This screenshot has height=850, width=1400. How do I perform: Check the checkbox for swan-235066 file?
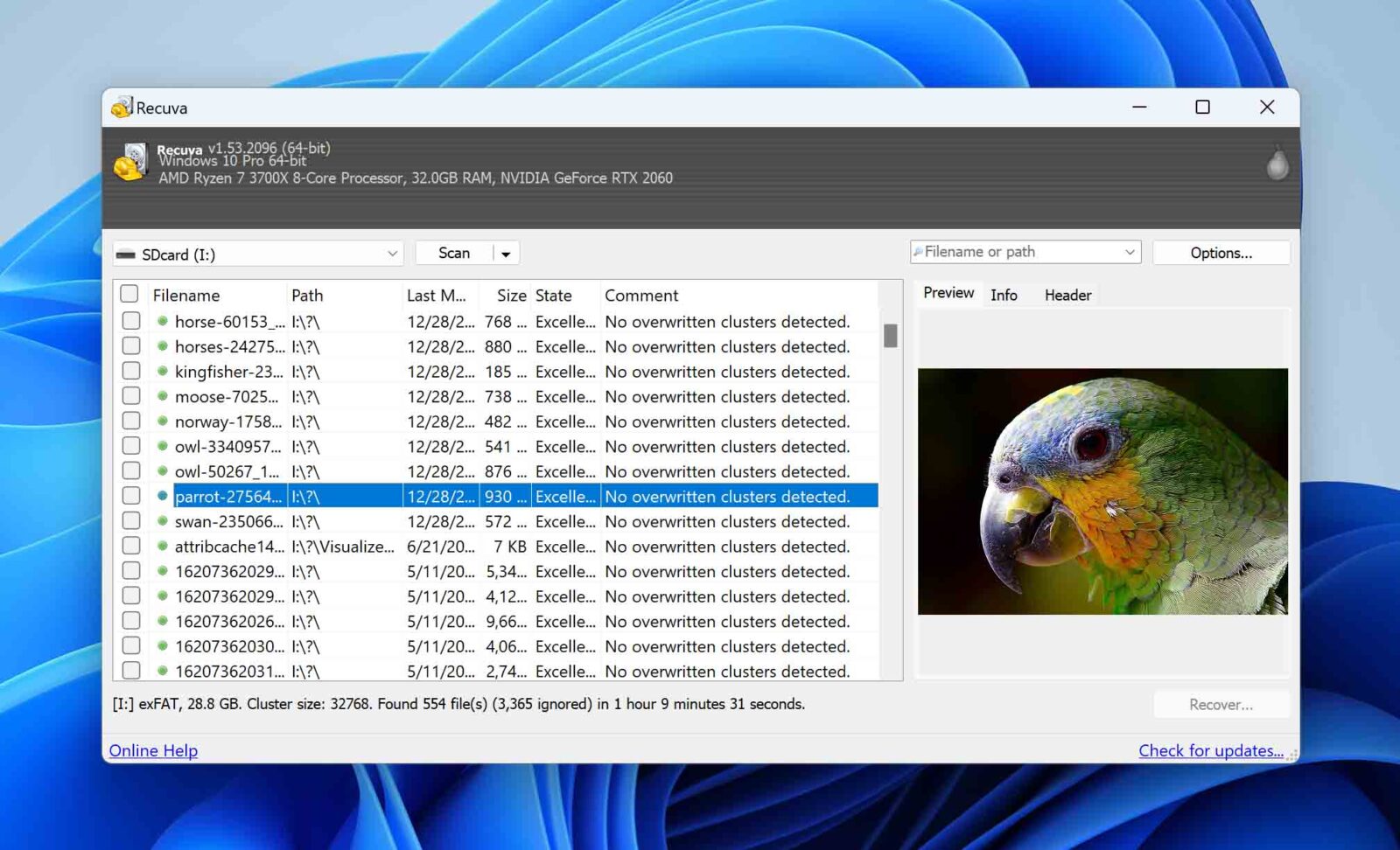pos(130,520)
